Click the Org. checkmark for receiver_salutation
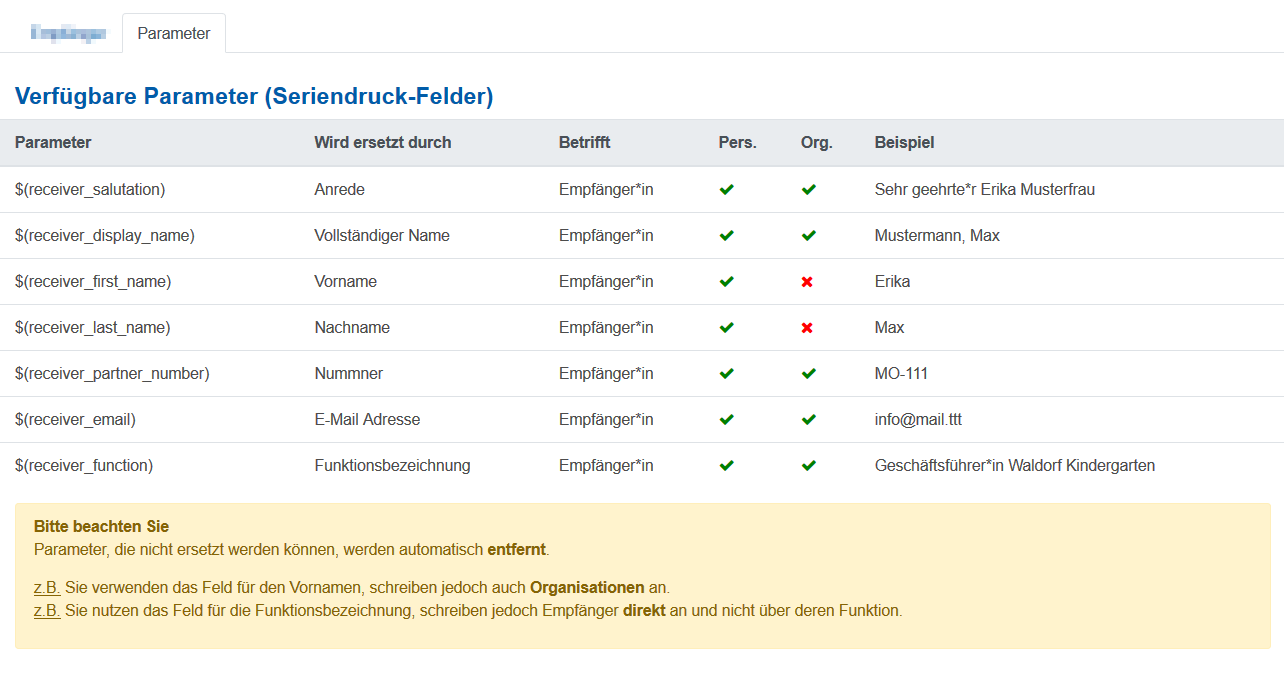 (x=808, y=189)
